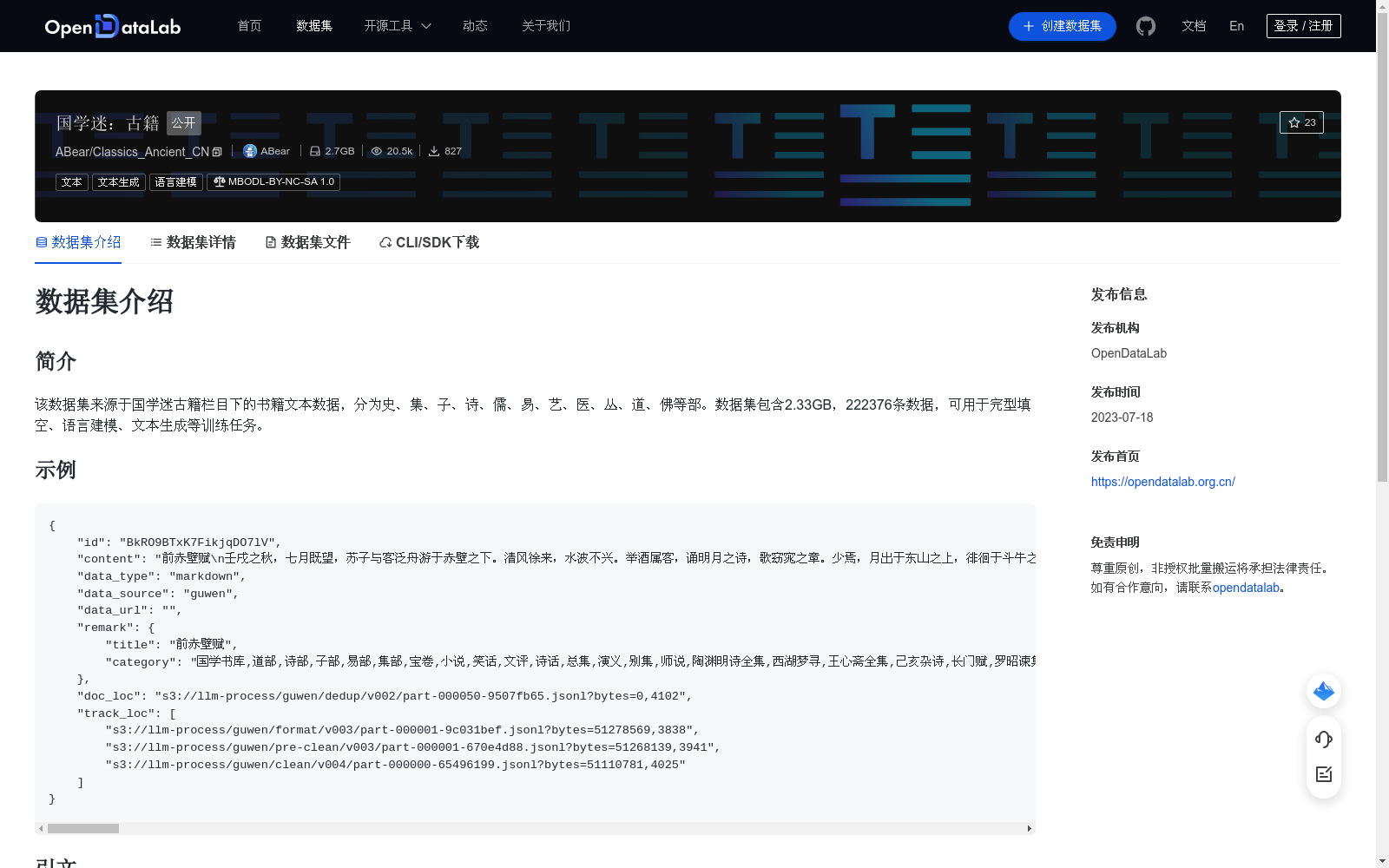Switch language to En
The image size is (1389, 868).
1237,26
